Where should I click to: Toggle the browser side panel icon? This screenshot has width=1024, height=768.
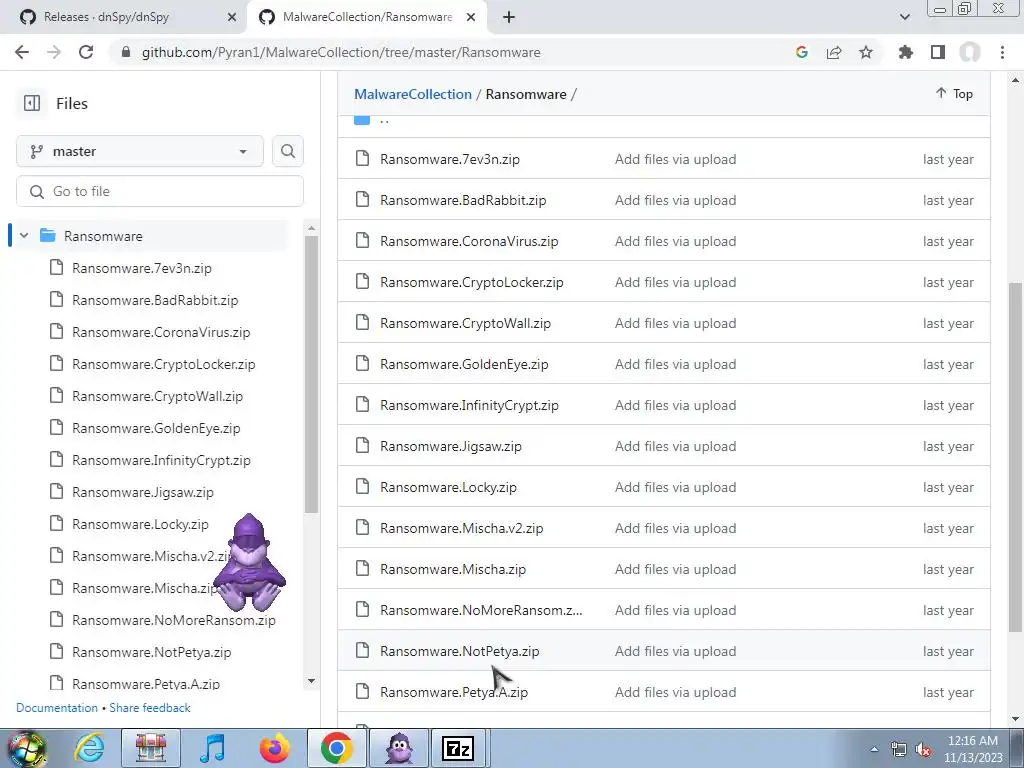pos(938,52)
